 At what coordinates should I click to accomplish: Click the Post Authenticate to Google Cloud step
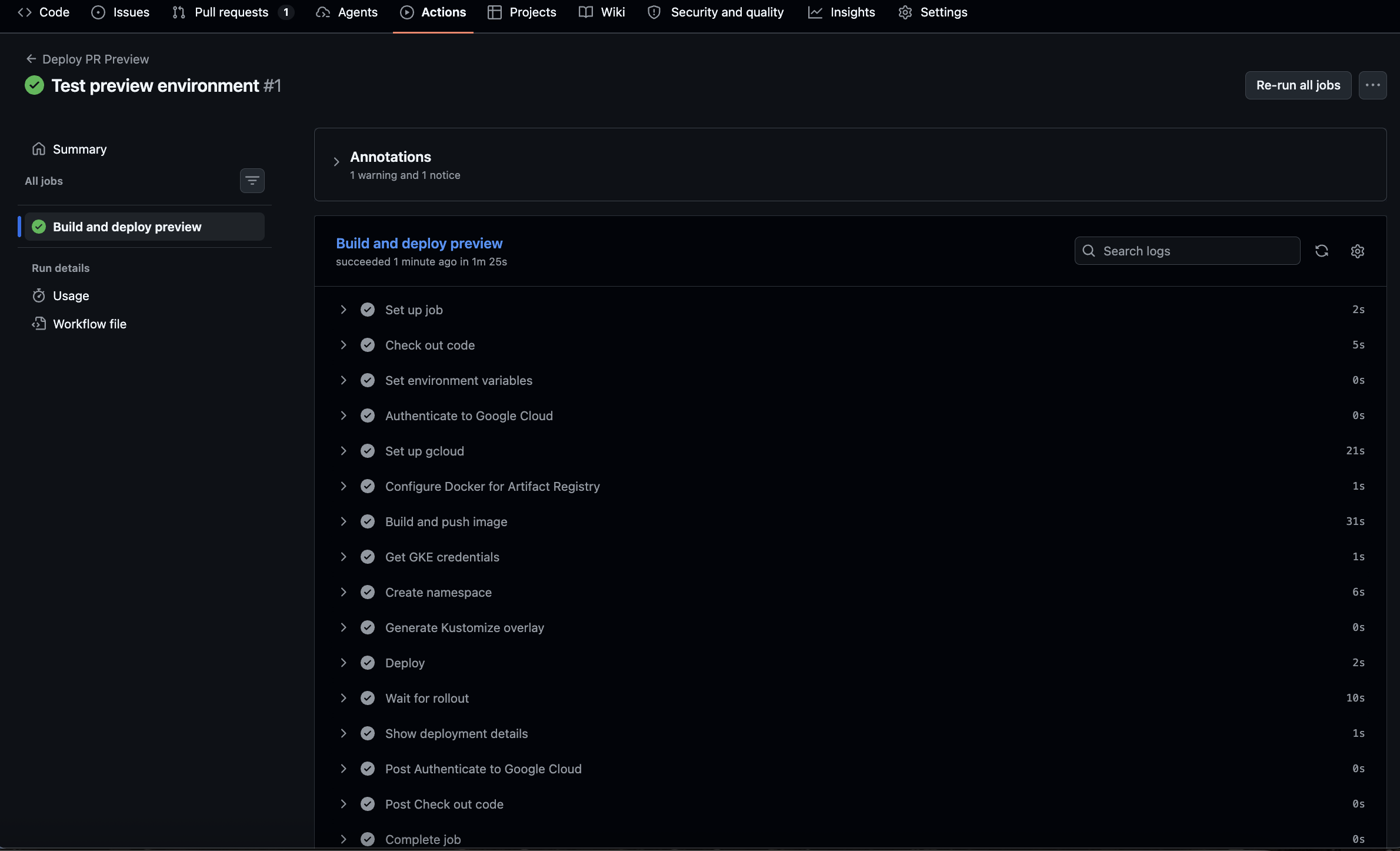(851, 769)
